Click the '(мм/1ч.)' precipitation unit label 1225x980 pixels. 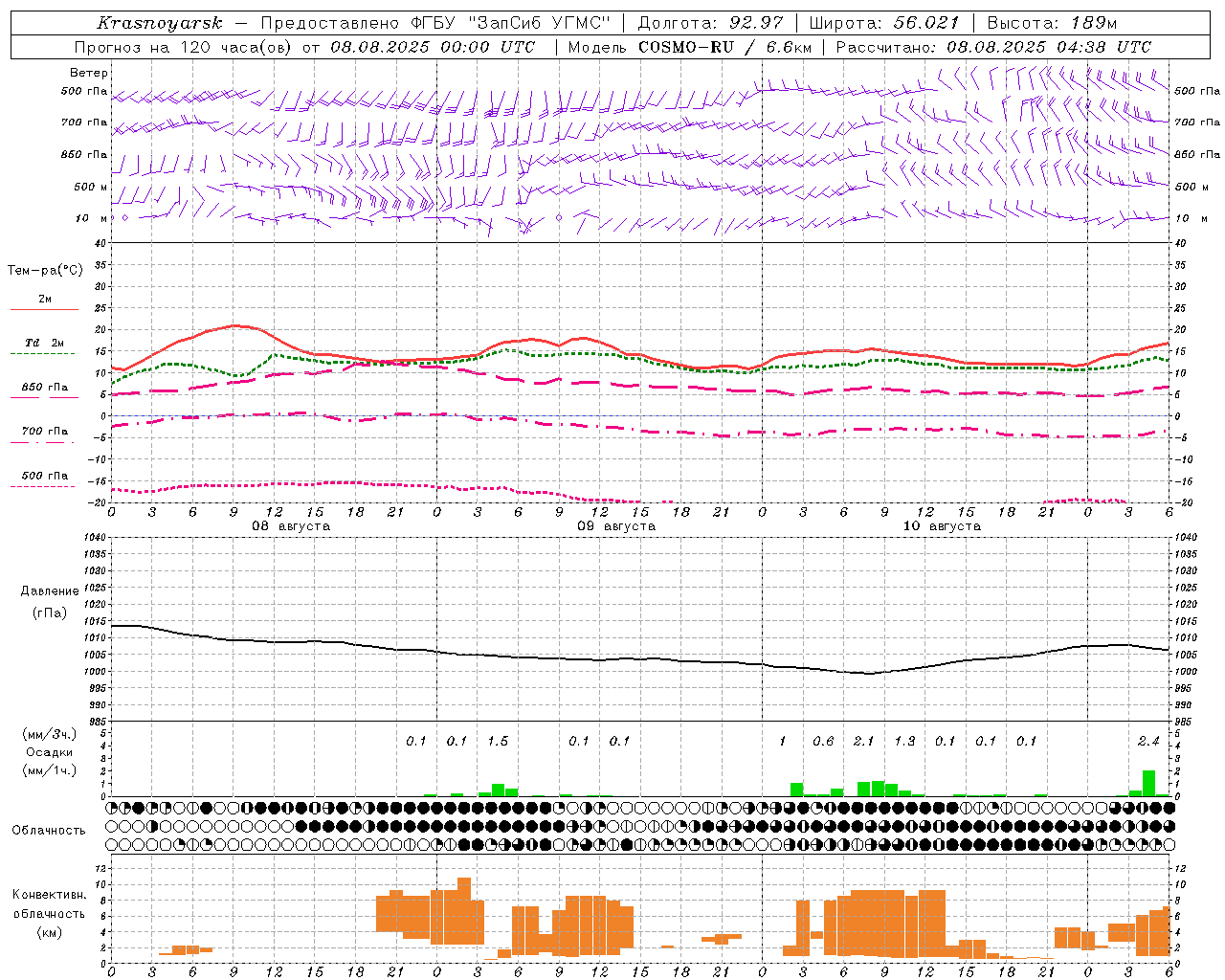[x=50, y=770]
